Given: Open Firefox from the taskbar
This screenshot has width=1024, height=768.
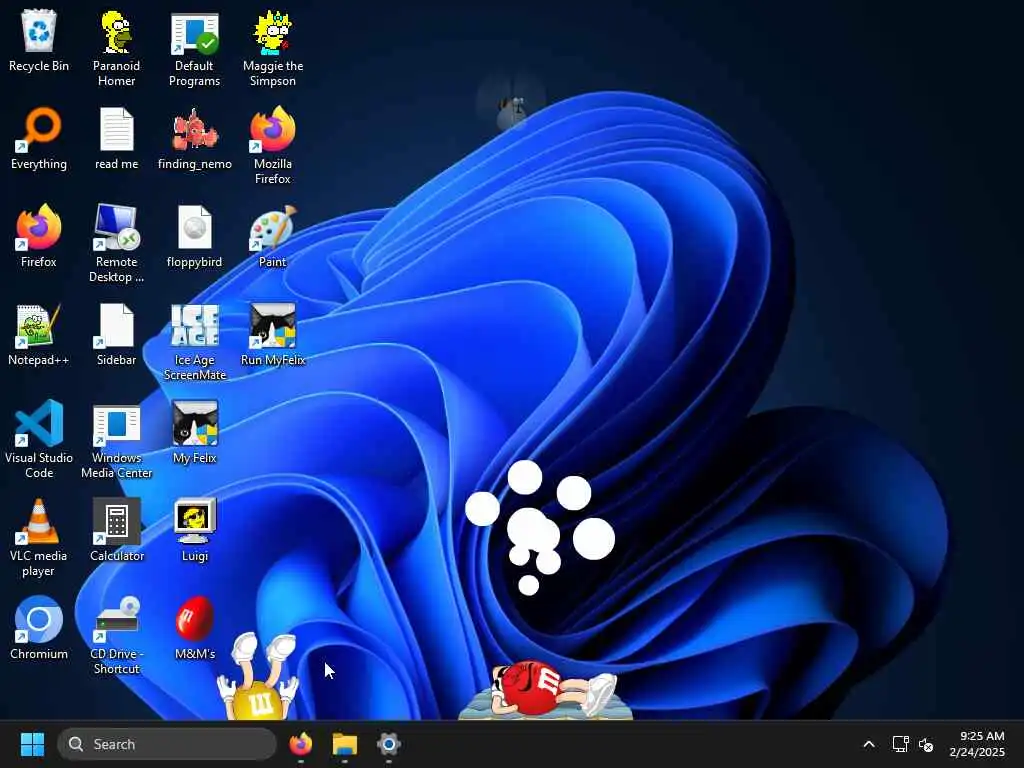Looking at the screenshot, I should [301, 744].
